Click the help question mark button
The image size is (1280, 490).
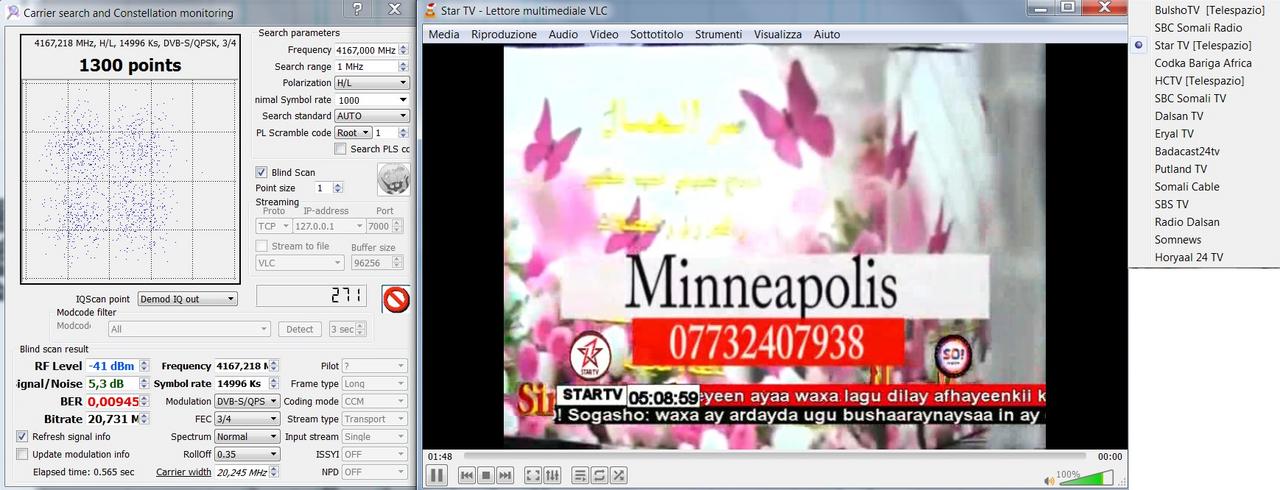[358, 10]
